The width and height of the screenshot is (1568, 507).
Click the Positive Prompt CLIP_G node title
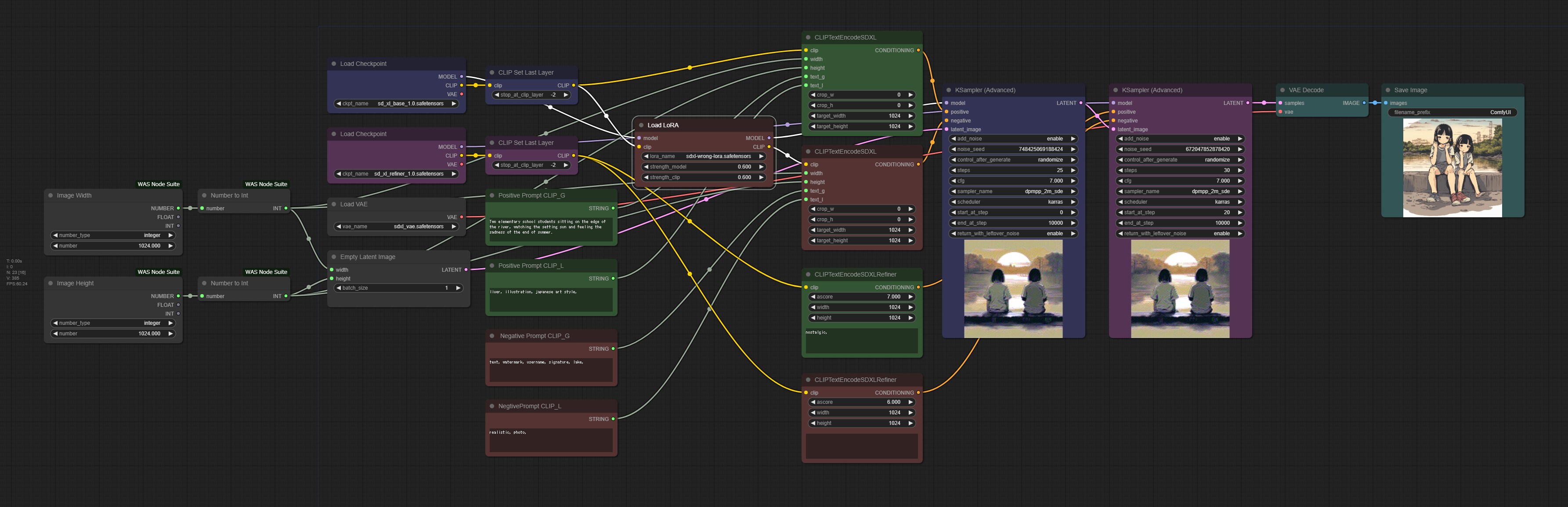531,195
